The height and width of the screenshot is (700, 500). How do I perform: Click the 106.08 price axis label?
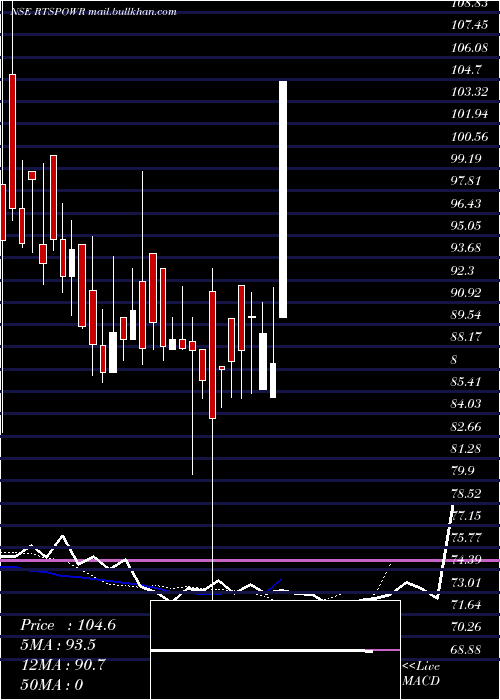[470, 47]
